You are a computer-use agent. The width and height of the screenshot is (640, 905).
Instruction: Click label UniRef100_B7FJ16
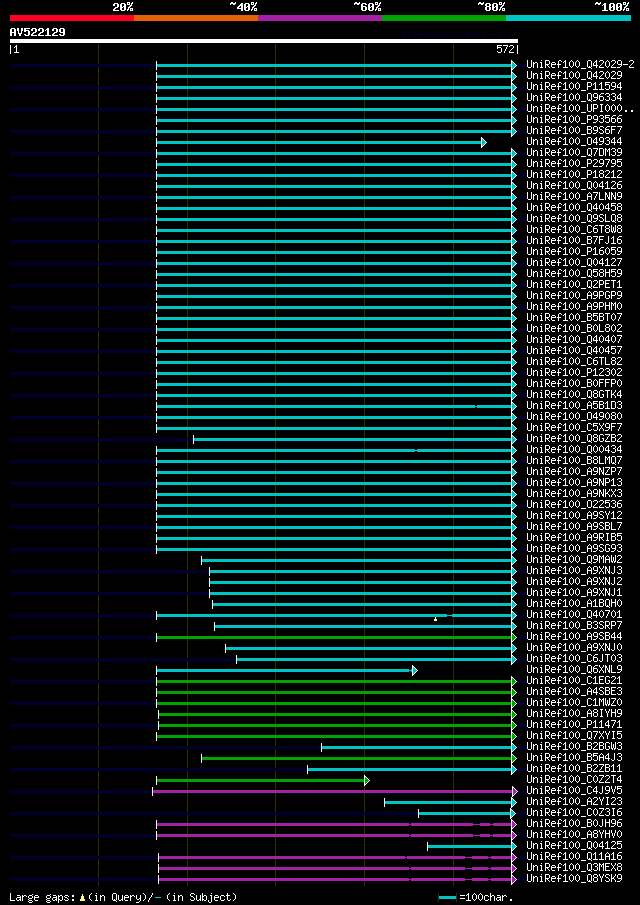click(x=574, y=241)
